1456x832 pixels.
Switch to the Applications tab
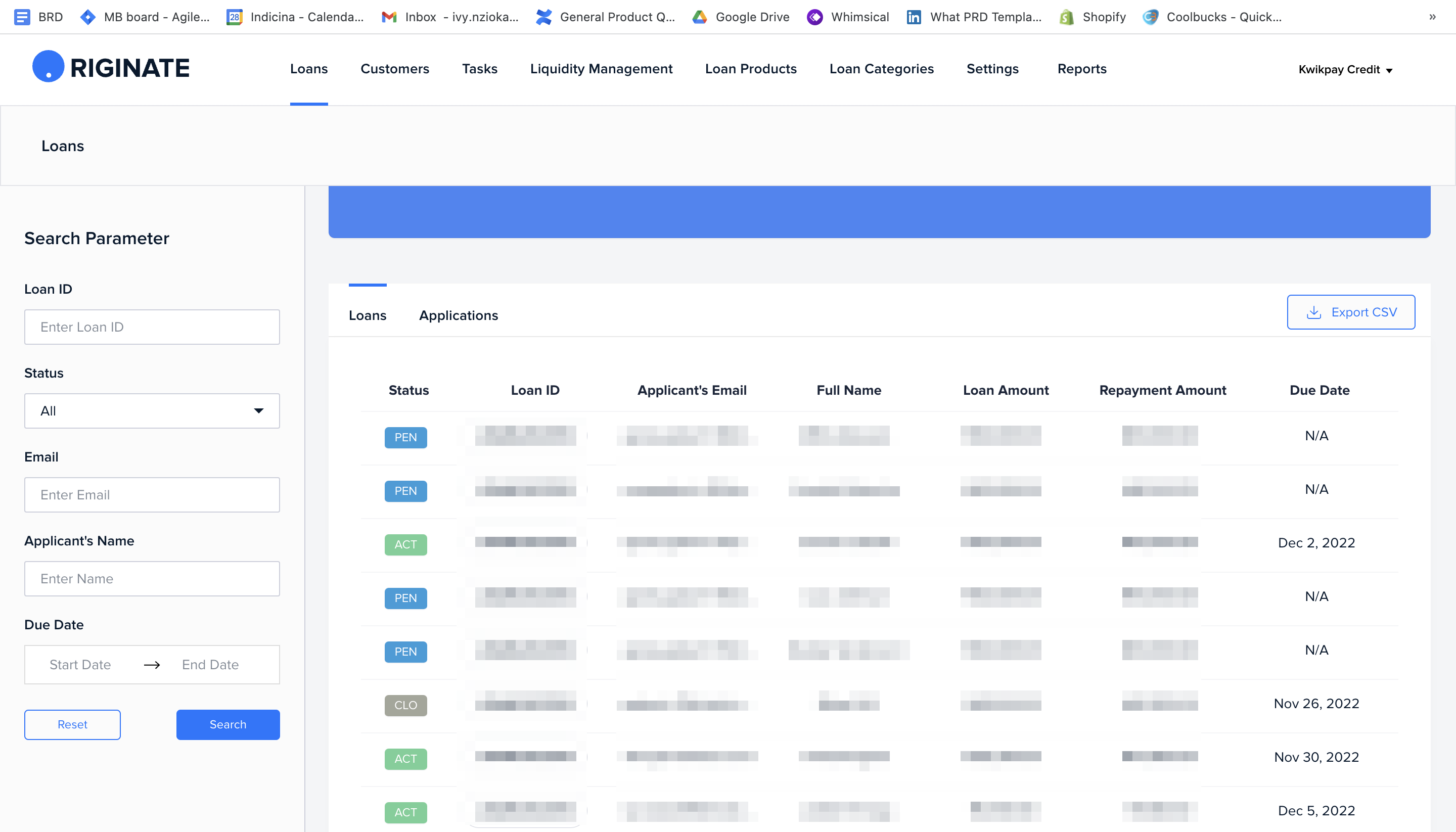coord(458,315)
